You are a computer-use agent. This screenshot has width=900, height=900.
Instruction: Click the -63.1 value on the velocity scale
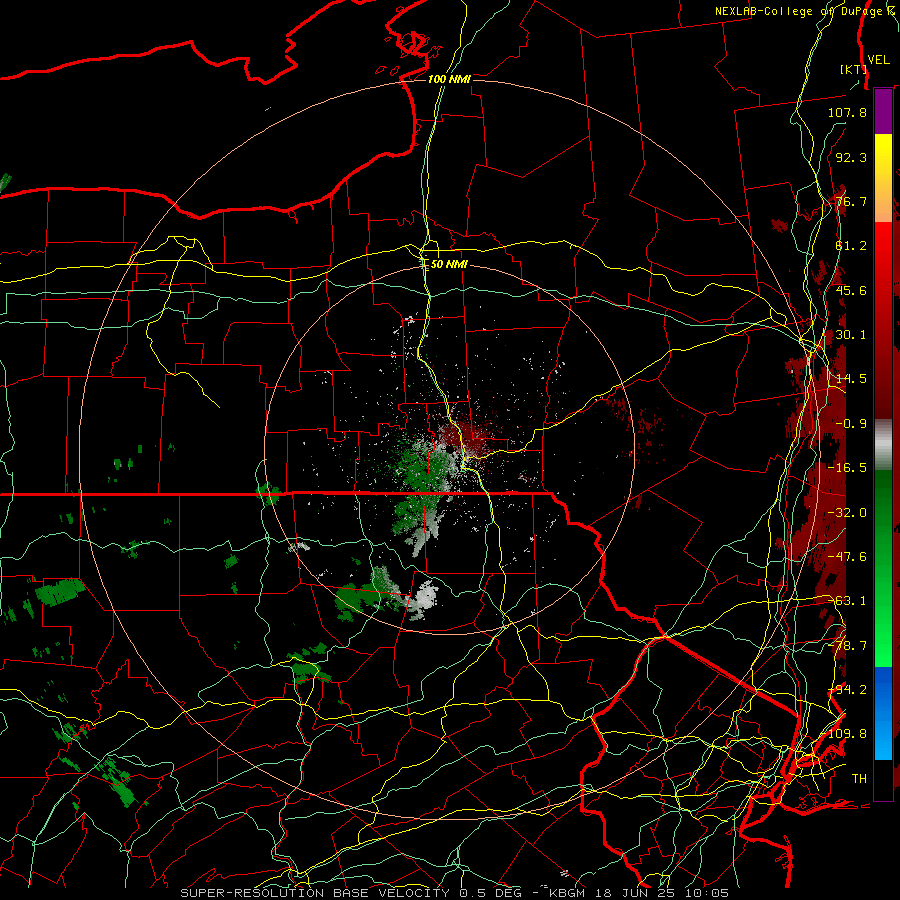coord(847,601)
